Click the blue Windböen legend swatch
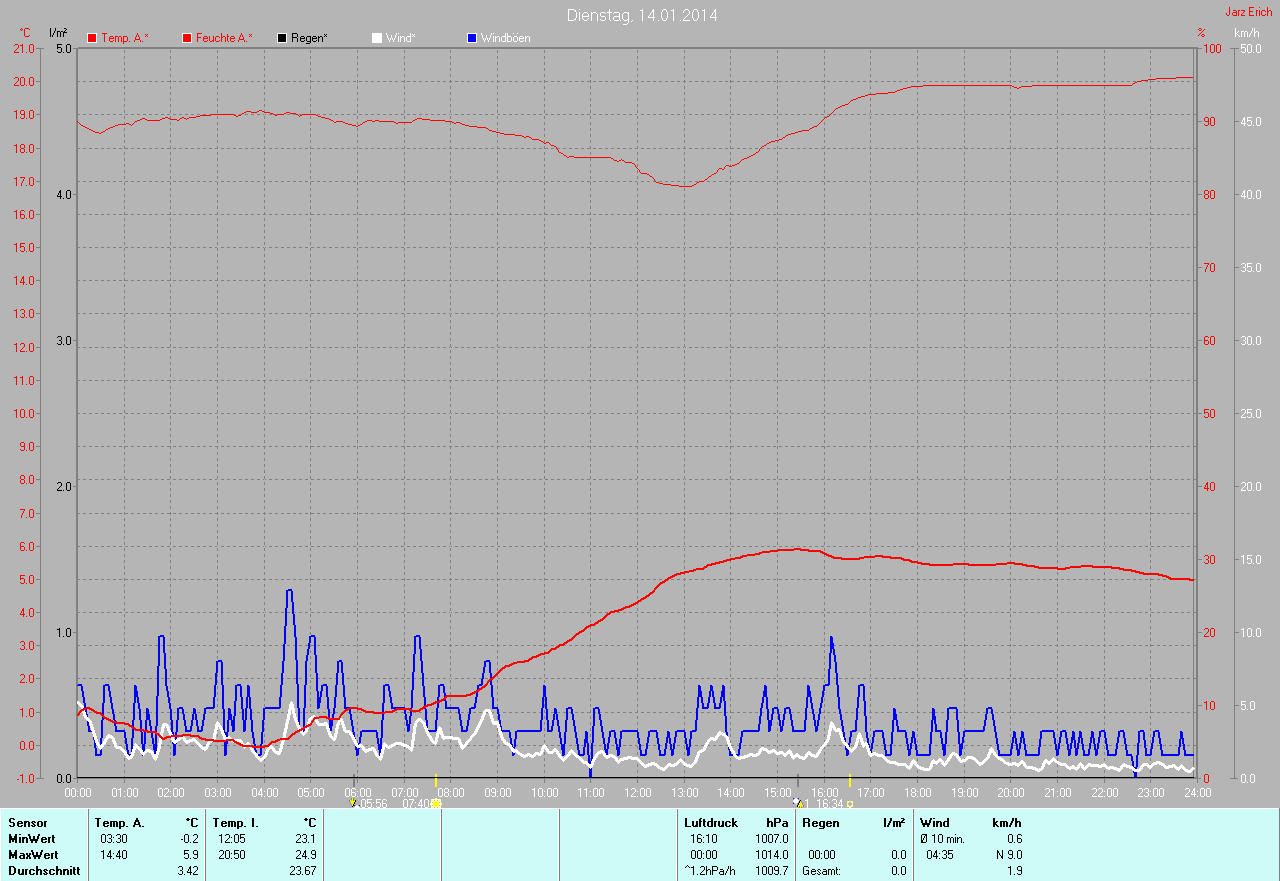 click(472, 38)
